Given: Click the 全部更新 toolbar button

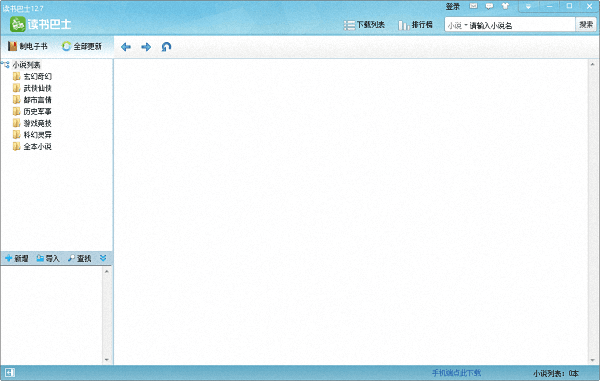Looking at the screenshot, I should click(x=82, y=46).
